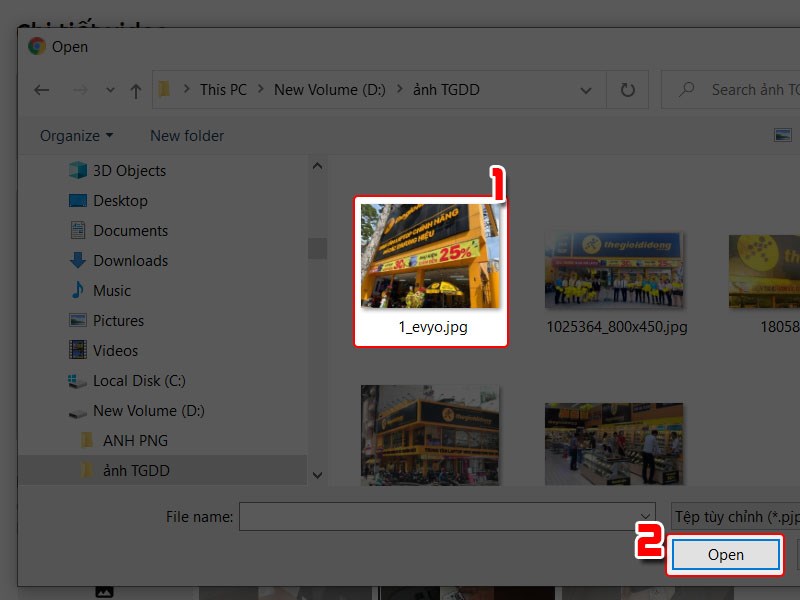The image size is (800, 600).
Task: Select Local Disk (C:) in navigation pane
Action: tap(139, 381)
